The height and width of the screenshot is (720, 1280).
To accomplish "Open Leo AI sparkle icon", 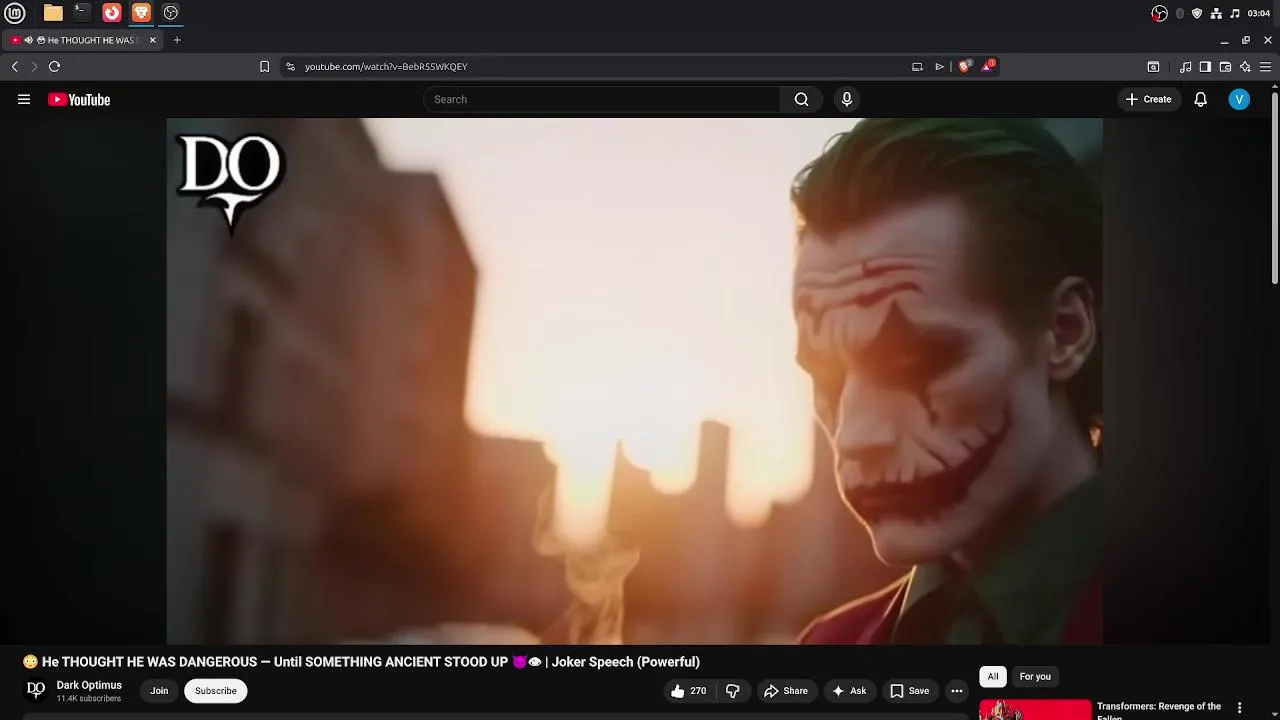I will (1245, 67).
